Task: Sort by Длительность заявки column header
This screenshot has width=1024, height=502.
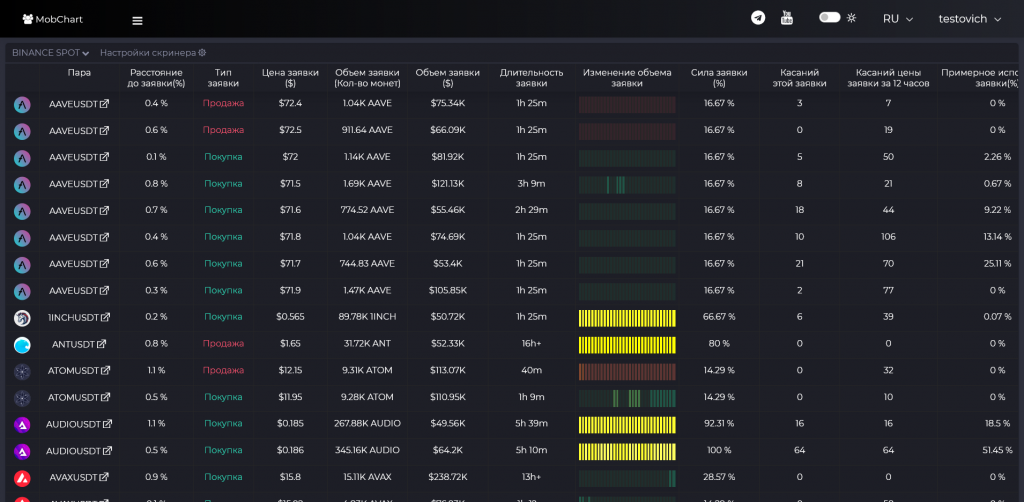Action: tap(532, 78)
